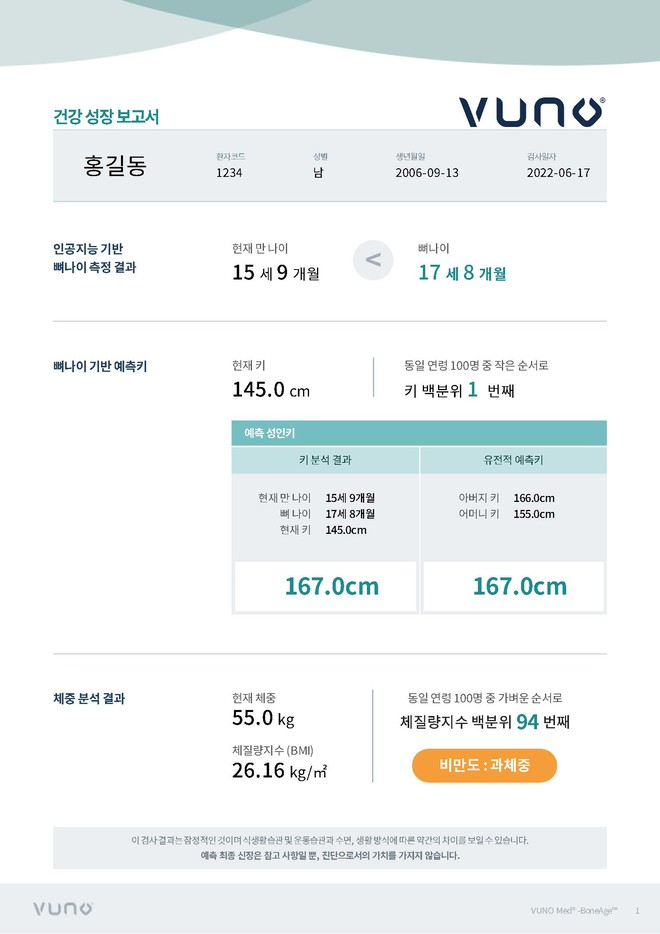Click the current age 15 세 9 개월 value

point(276,272)
